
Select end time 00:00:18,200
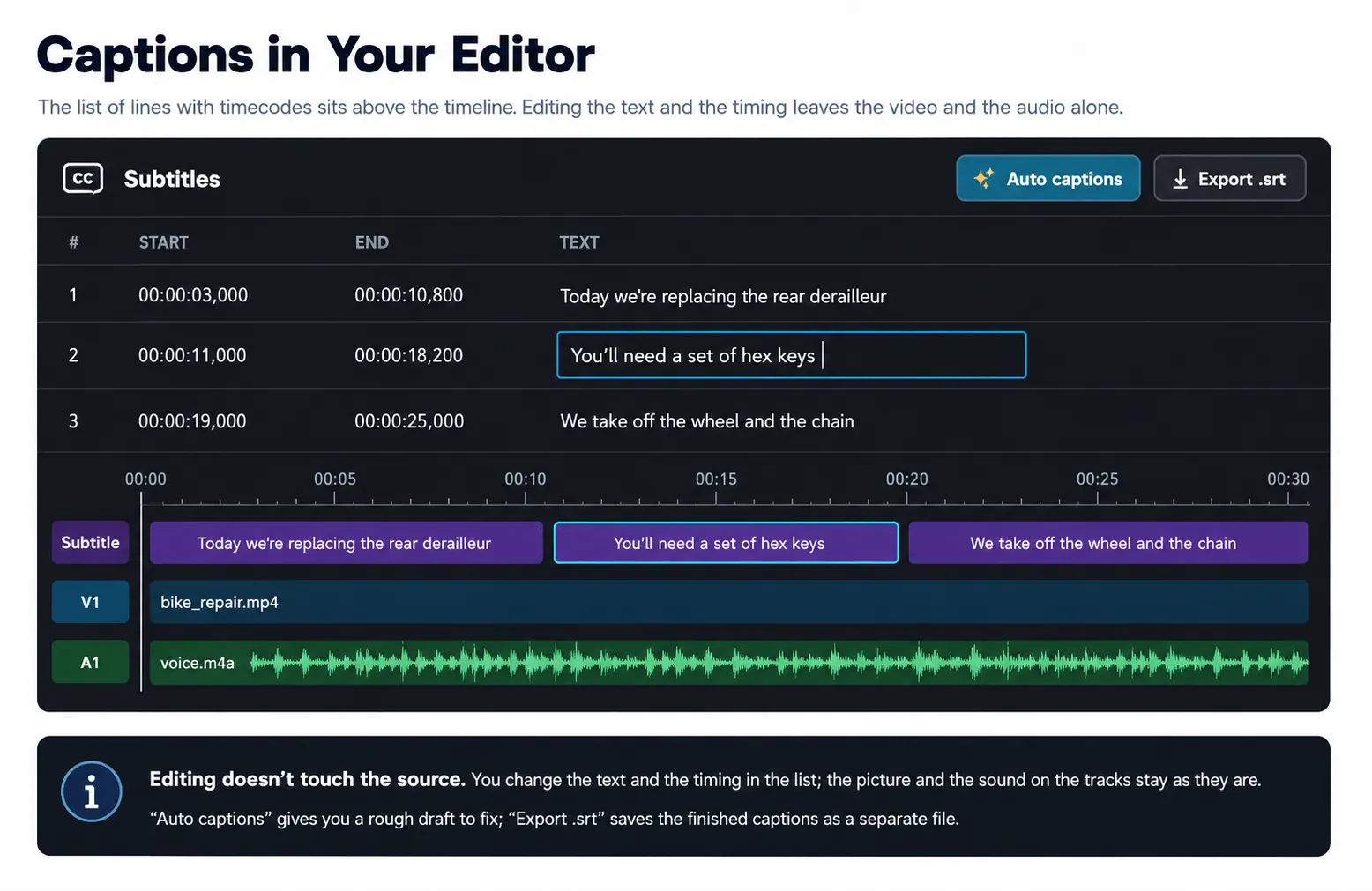tap(408, 355)
